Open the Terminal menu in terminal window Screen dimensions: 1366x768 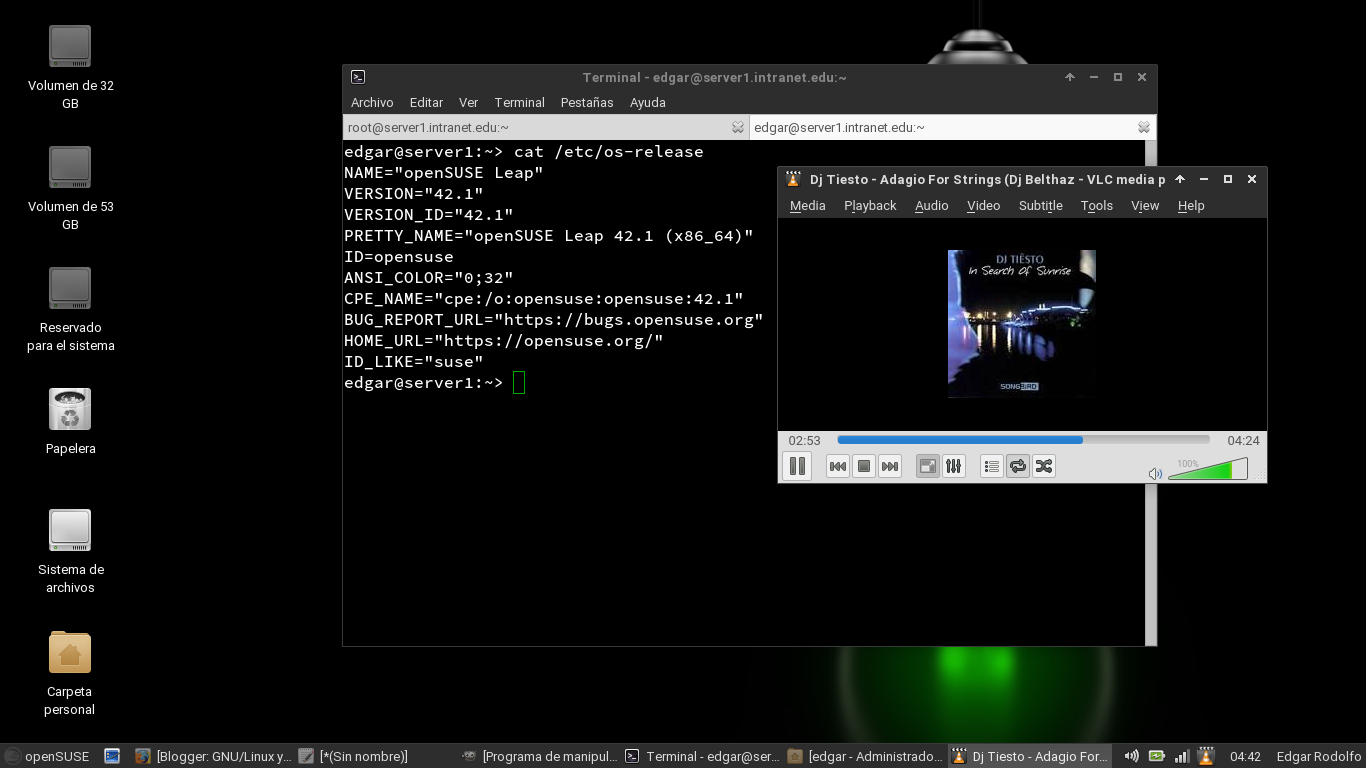(519, 103)
